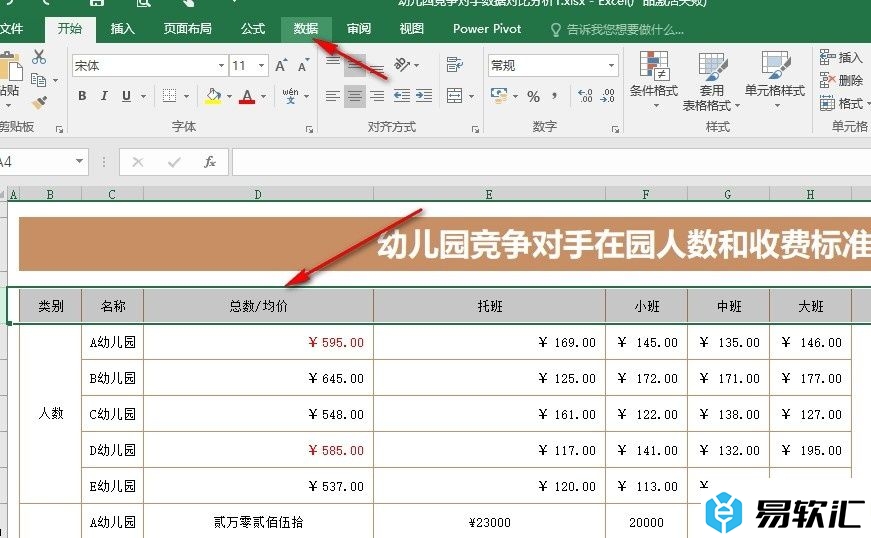Open borders dropdown arrow
Image resolution: width=871 pixels, height=538 pixels.
187,96
